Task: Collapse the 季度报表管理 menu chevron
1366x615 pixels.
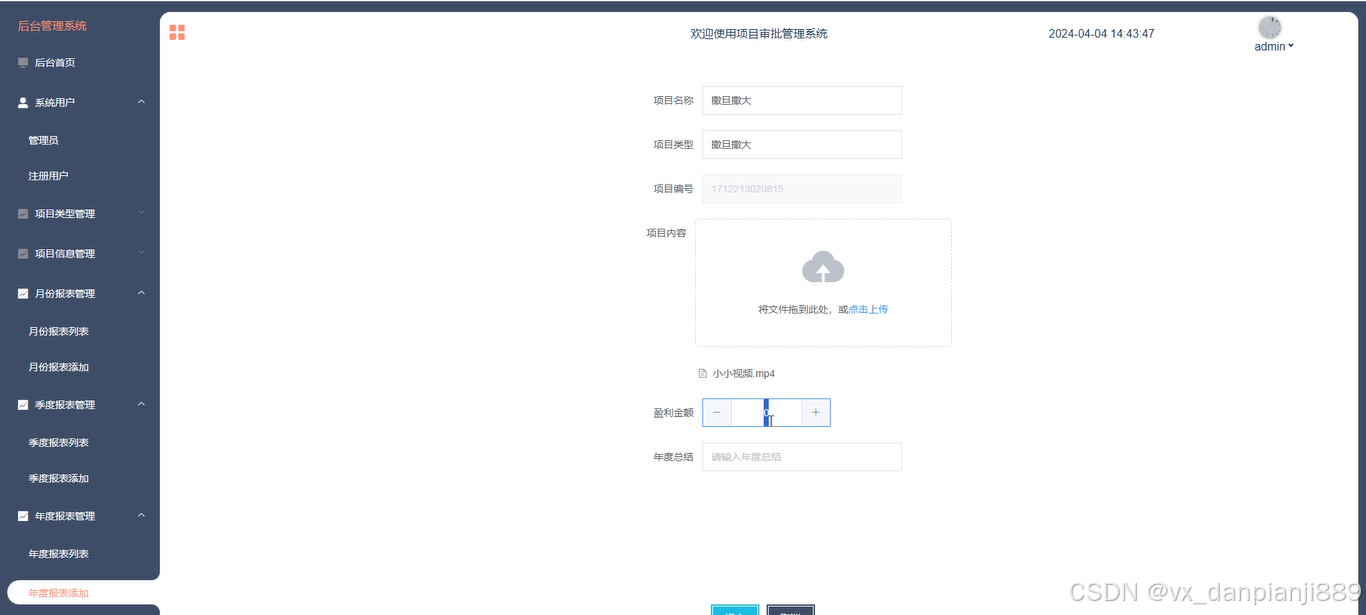Action: [x=141, y=404]
